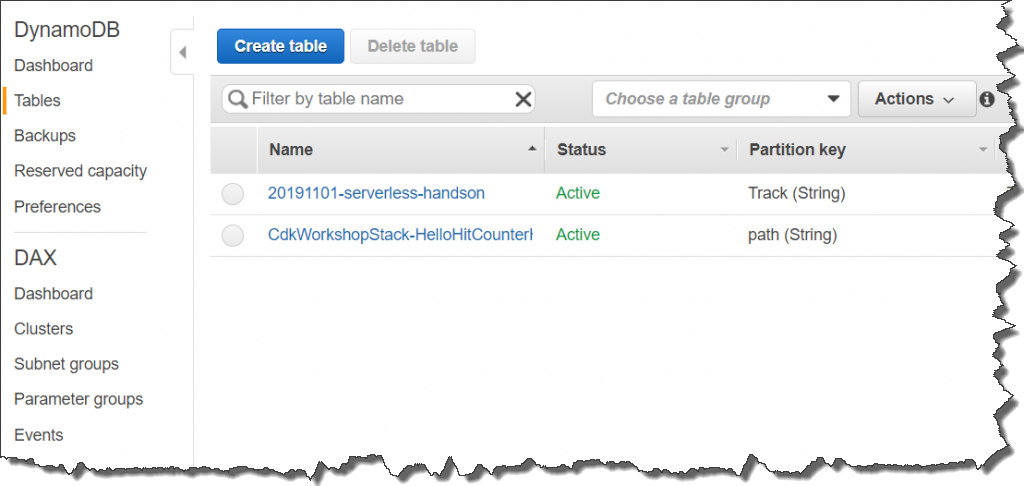
Task: Open the Partition key column sort arrow
Action: (x=983, y=150)
